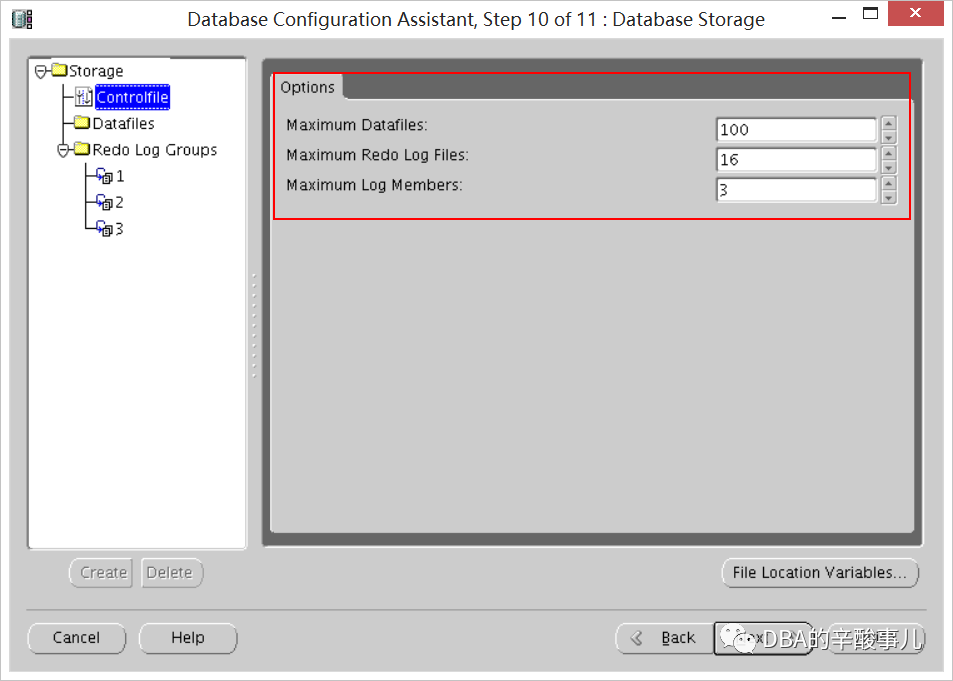Increase Maximum Log Members value

click(x=889, y=183)
